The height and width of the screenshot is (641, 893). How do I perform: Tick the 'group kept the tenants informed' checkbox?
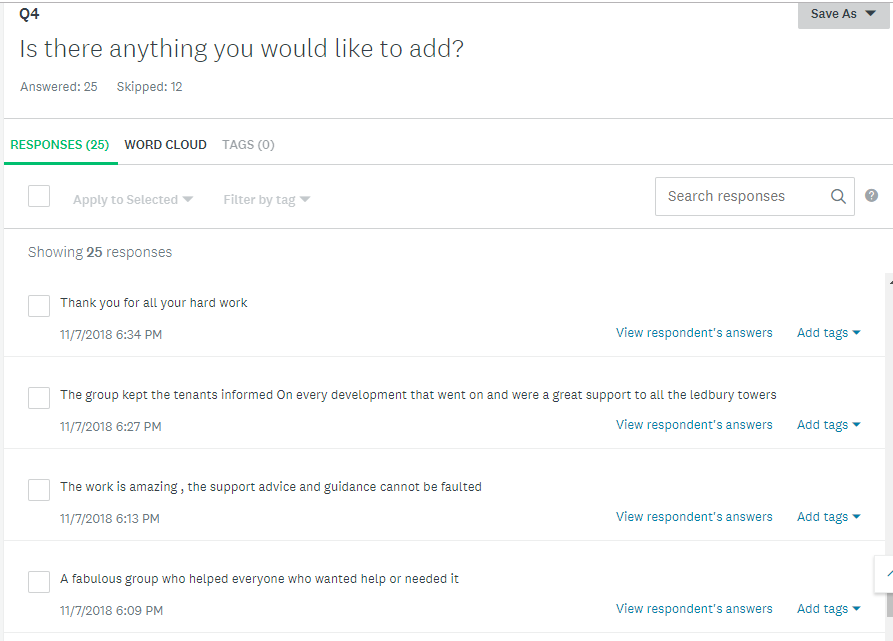click(x=39, y=398)
